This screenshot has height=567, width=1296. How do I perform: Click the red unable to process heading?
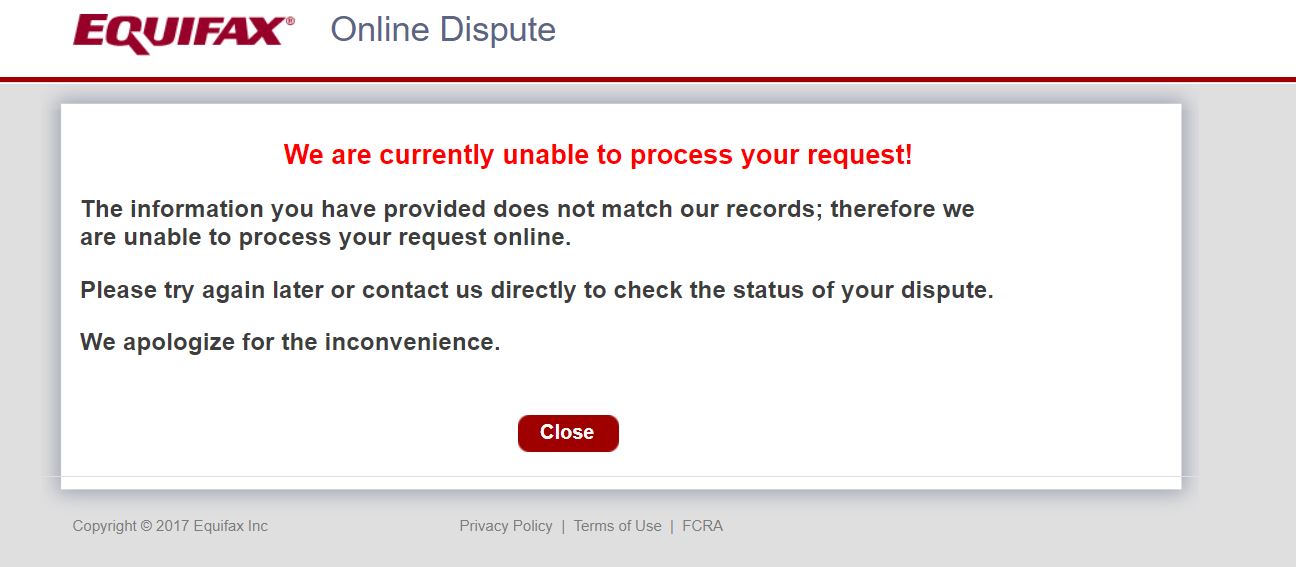click(x=597, y=155)
